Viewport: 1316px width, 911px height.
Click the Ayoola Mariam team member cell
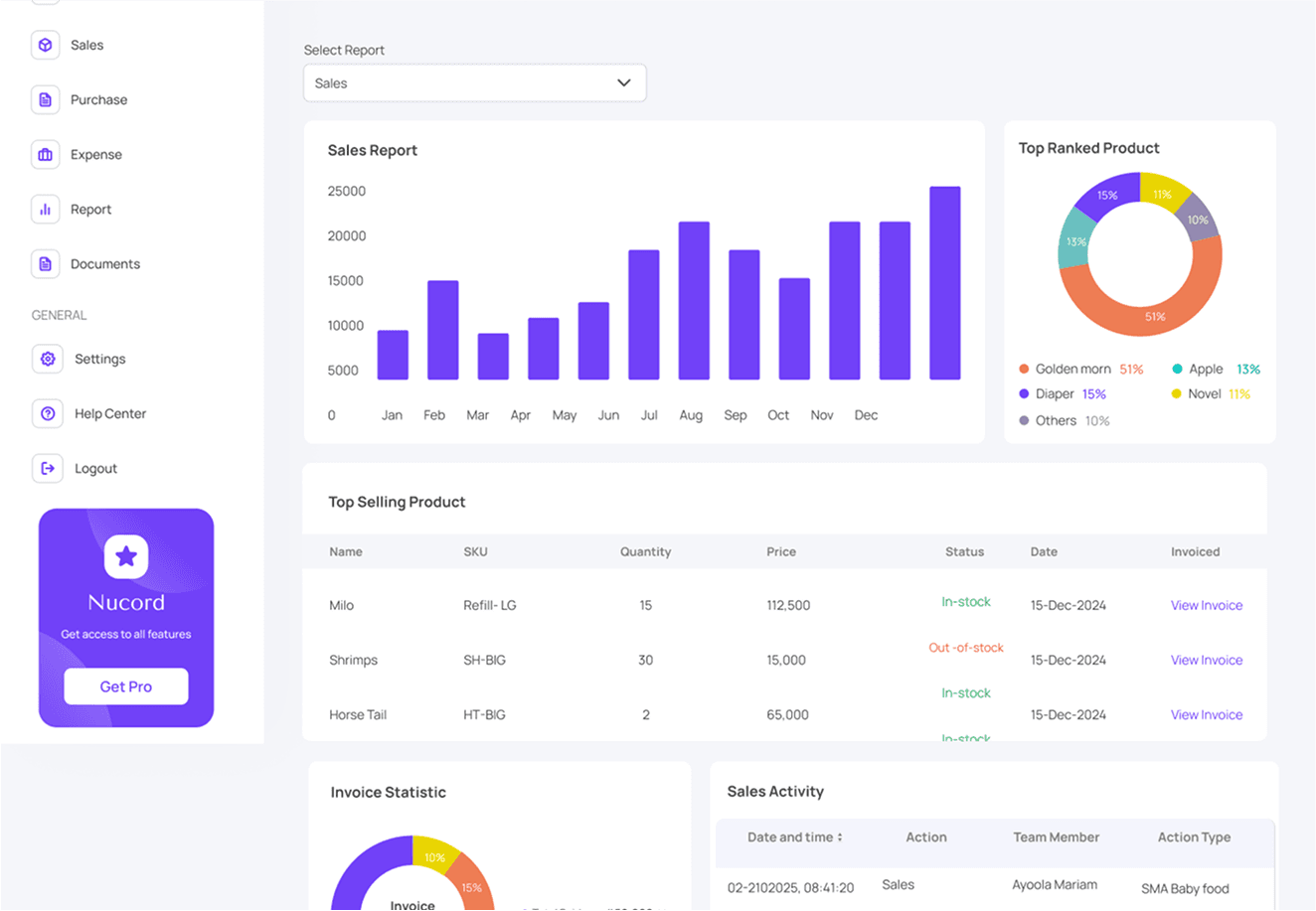[x=1055, y=884]
